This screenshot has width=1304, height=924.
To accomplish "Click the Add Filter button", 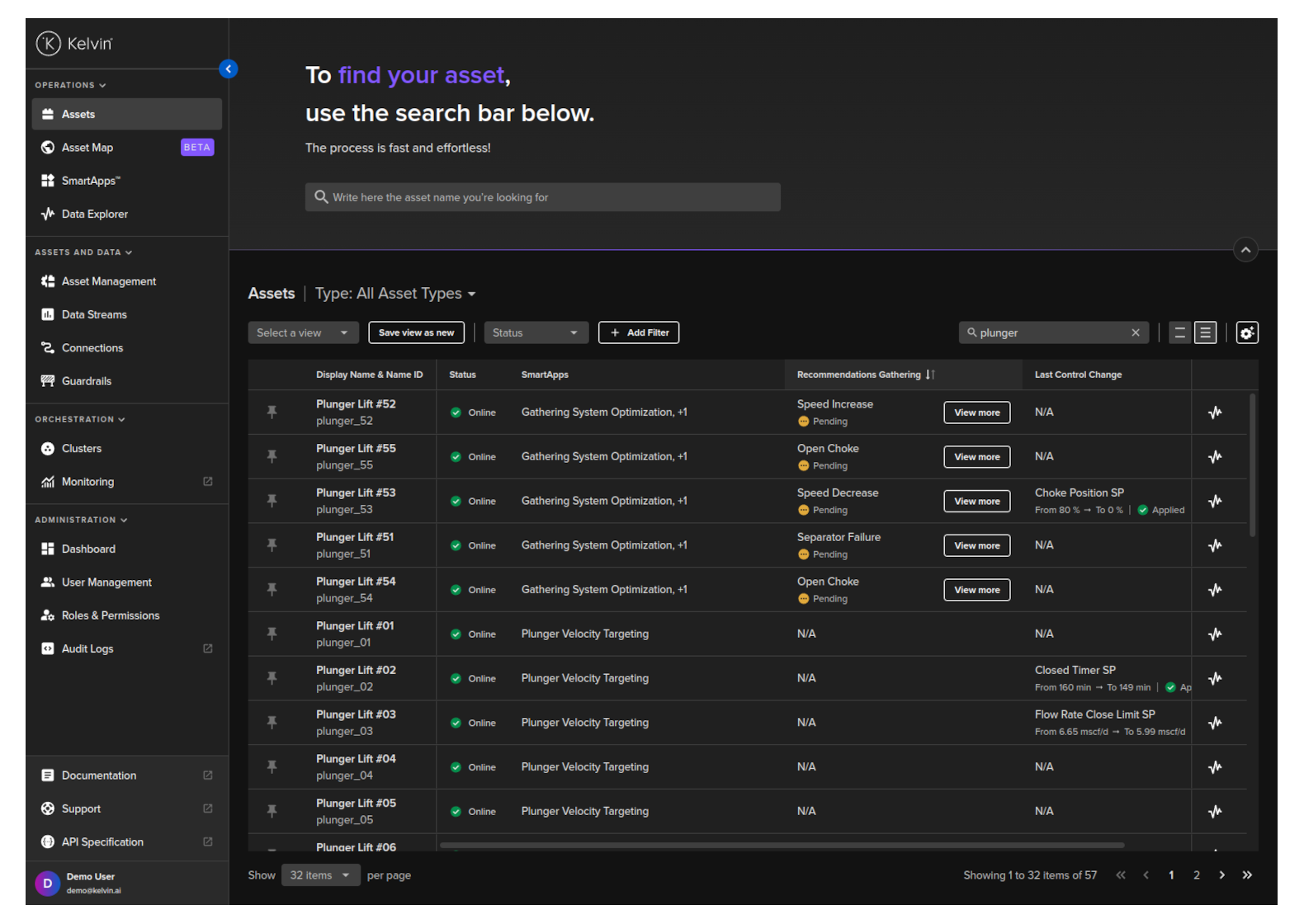I will click(639, 332).
